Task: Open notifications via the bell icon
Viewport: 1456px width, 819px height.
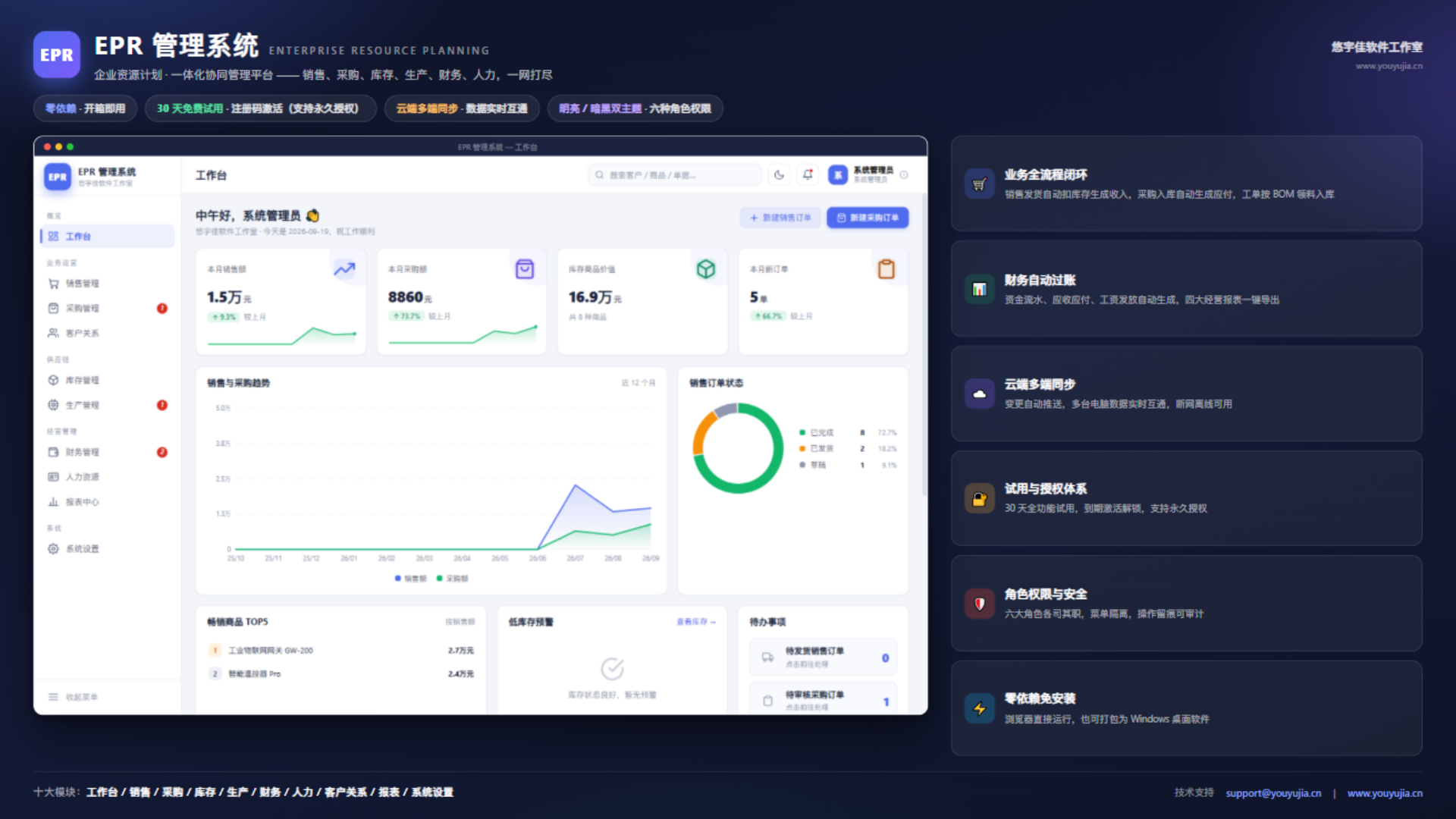Action: tap(808, 175)
